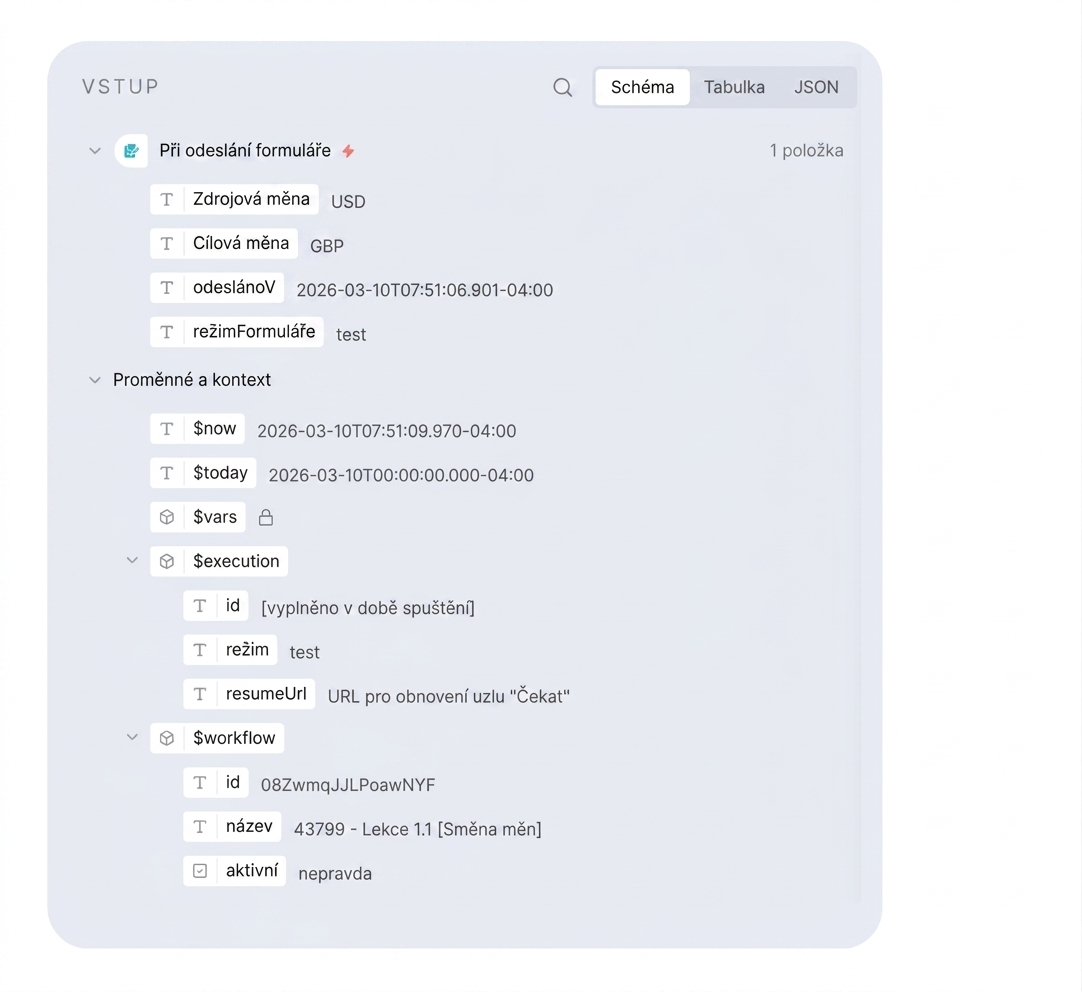
Task: Click the search magnifier icon
Action: (x=562, y=88)
